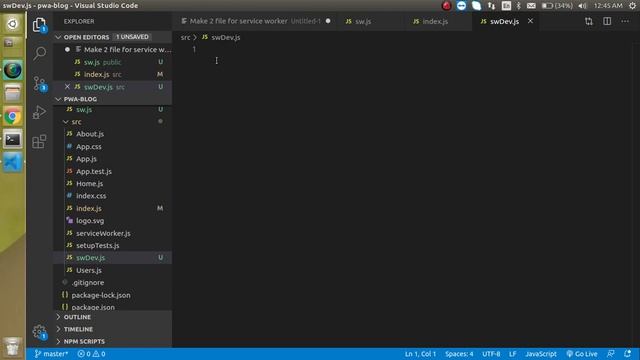Open the Search view in activity bar
Viewport: 640px width, 360px height.
[39, 53]
